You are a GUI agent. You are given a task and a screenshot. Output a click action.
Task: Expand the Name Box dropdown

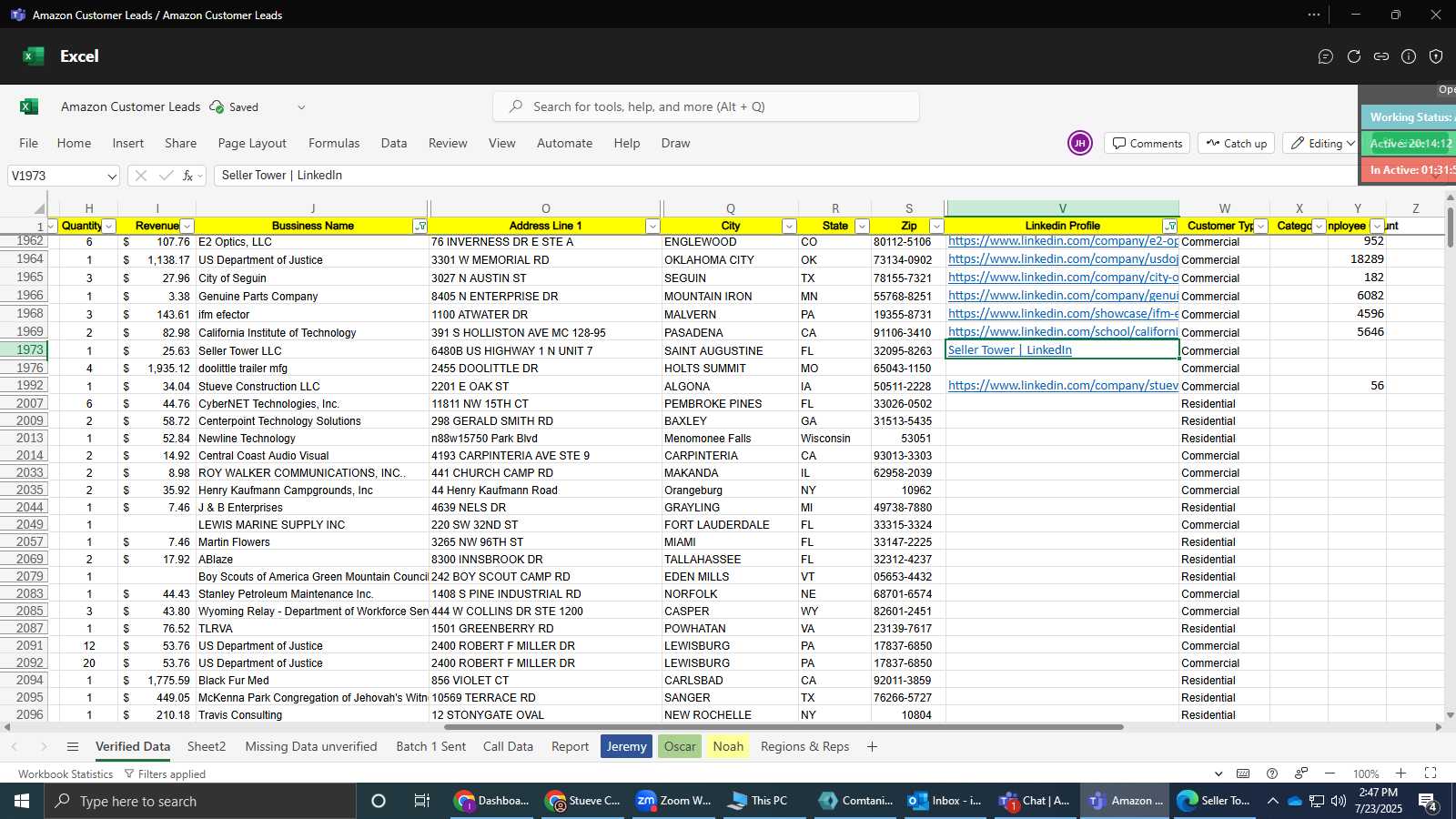tap(112, 177)
